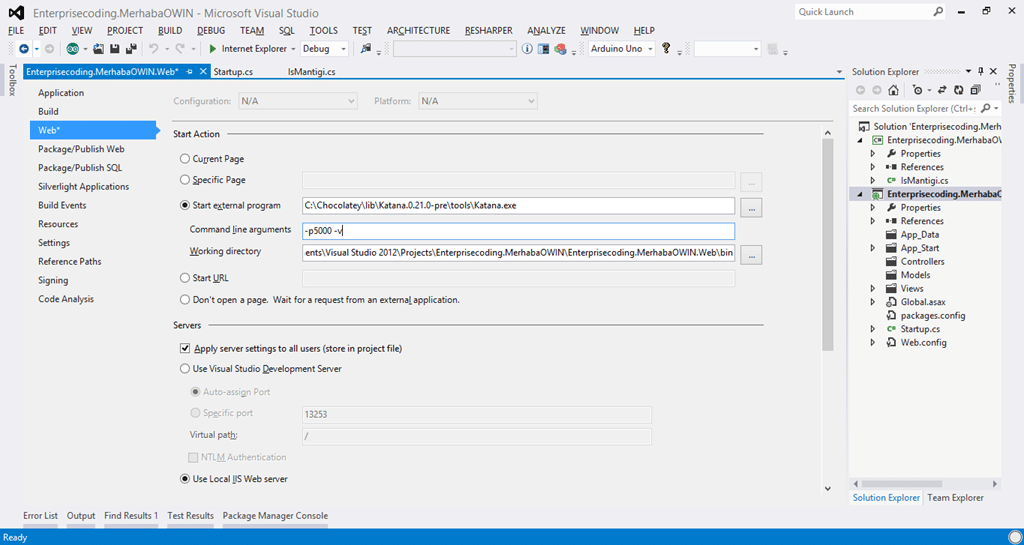Open the Package/Publish Web settings page
The height and width of the screenshot is (545, 1024).
click(x=81, y=149)
